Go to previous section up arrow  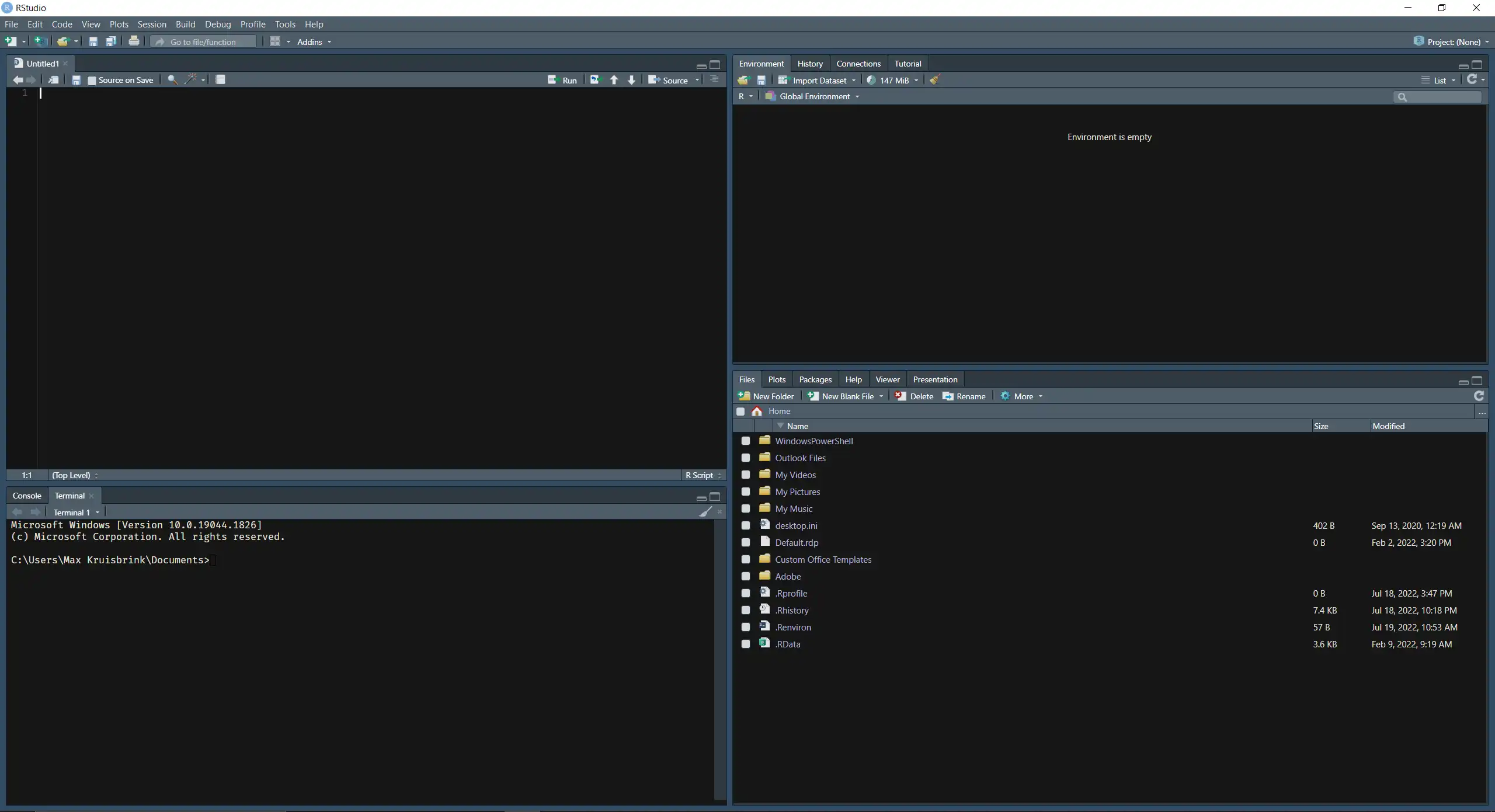(614, 80)
